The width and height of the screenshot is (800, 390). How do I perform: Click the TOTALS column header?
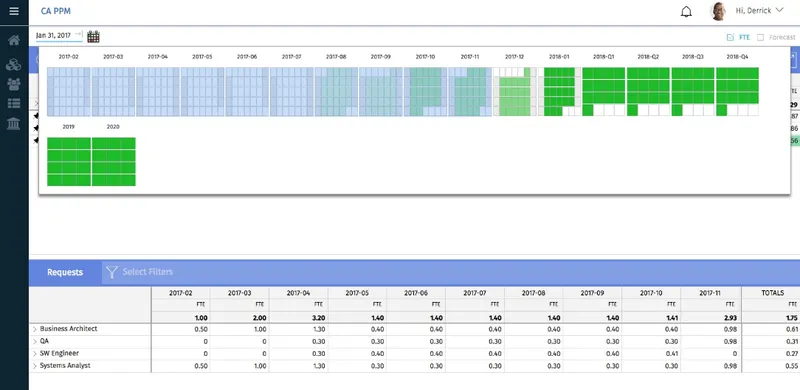(772, 293)
